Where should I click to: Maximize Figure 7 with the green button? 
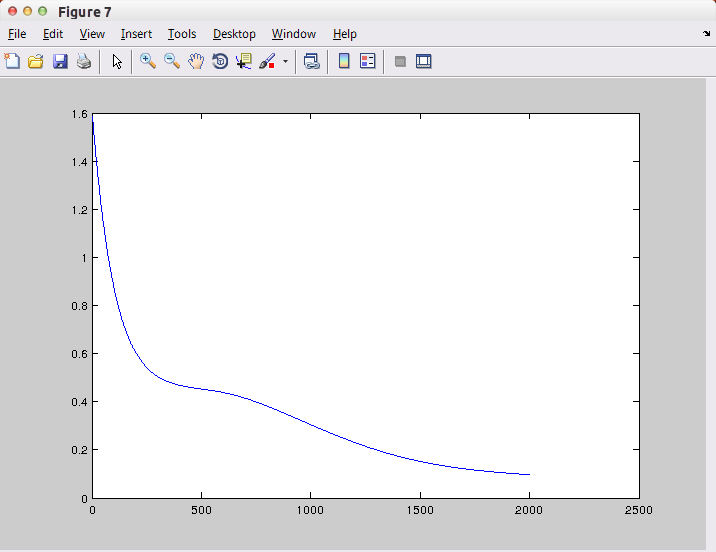coord(42,11)
